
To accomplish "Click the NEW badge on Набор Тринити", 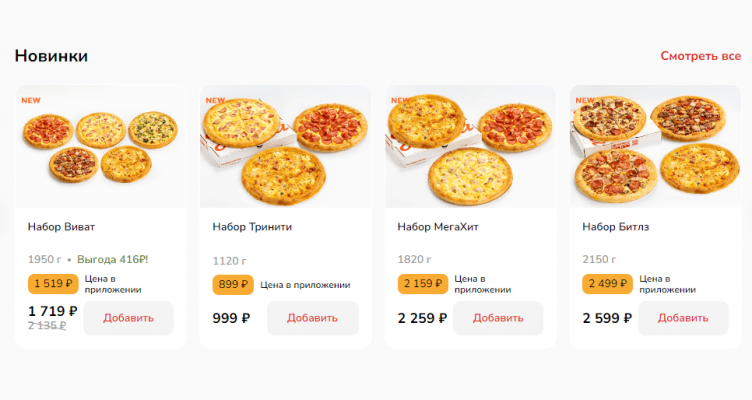I will tap(215, 100).
